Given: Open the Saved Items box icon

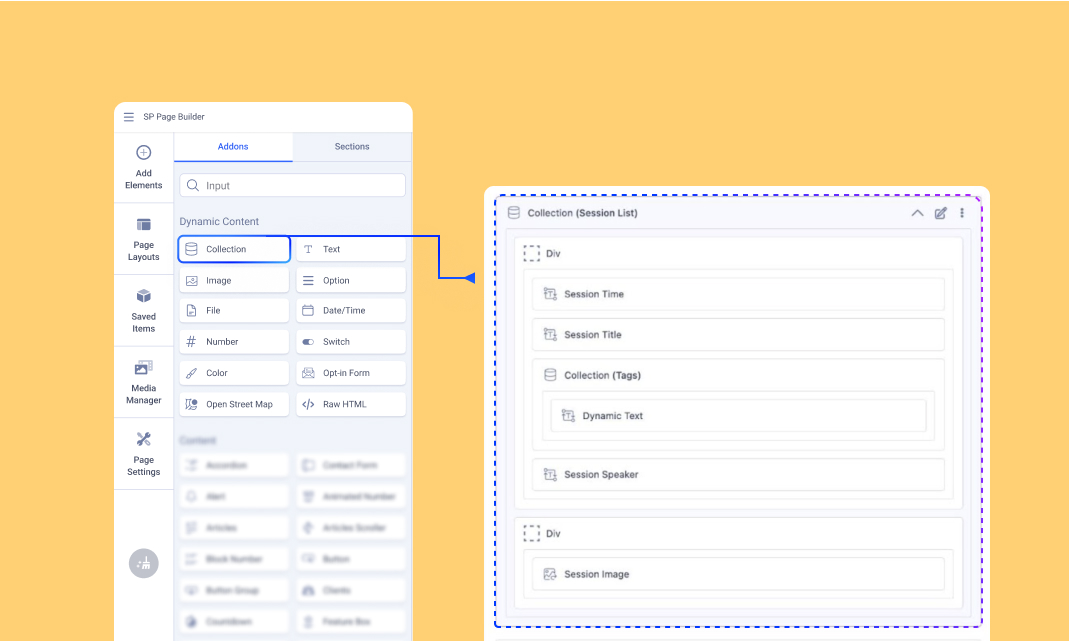Looking at the screenshot, I should point(143,297).
